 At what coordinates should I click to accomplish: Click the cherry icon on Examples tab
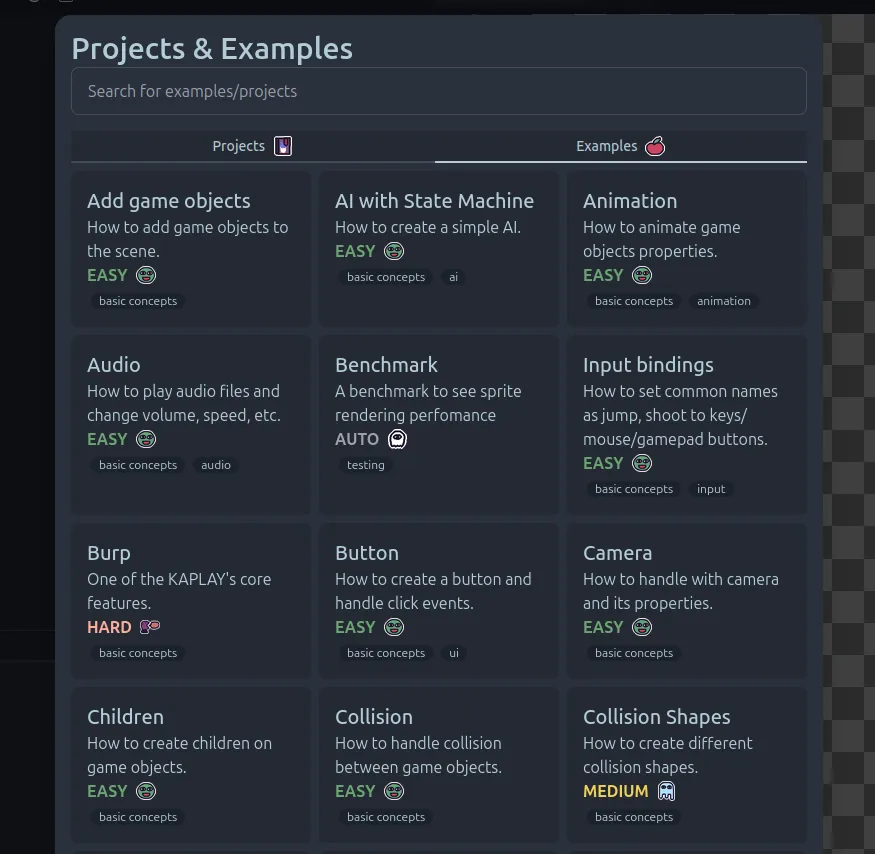pos(655,146)
